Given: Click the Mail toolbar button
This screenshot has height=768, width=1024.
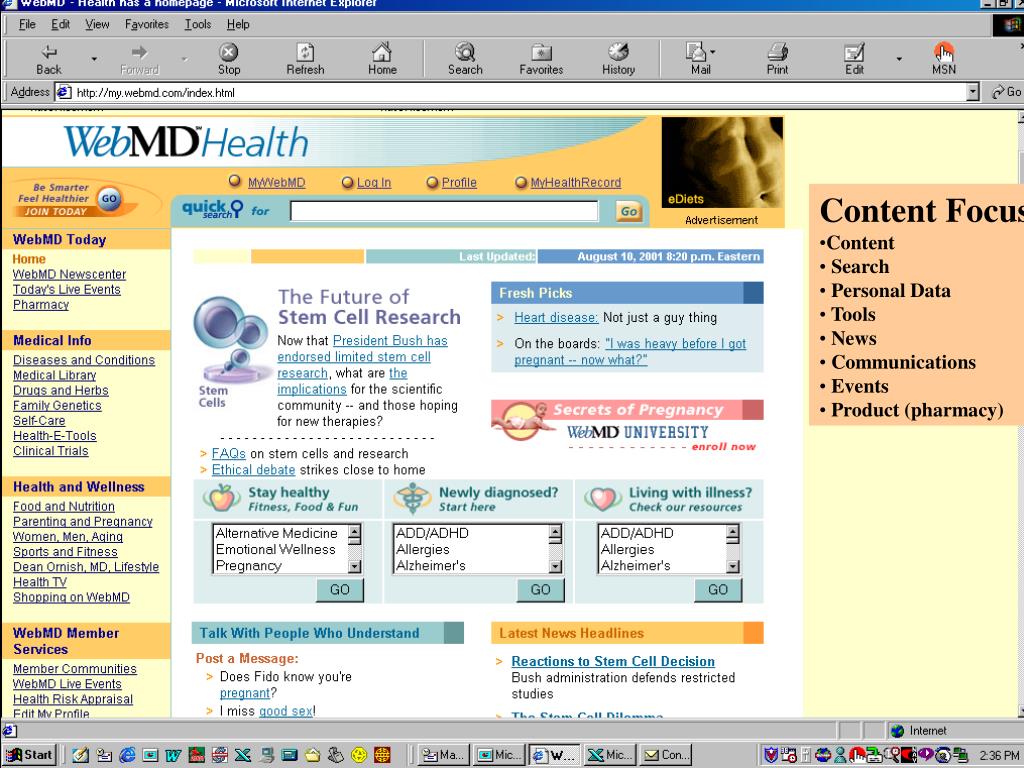Looking at the screenshot, I should pyautogui.click(x=700, y=59).
